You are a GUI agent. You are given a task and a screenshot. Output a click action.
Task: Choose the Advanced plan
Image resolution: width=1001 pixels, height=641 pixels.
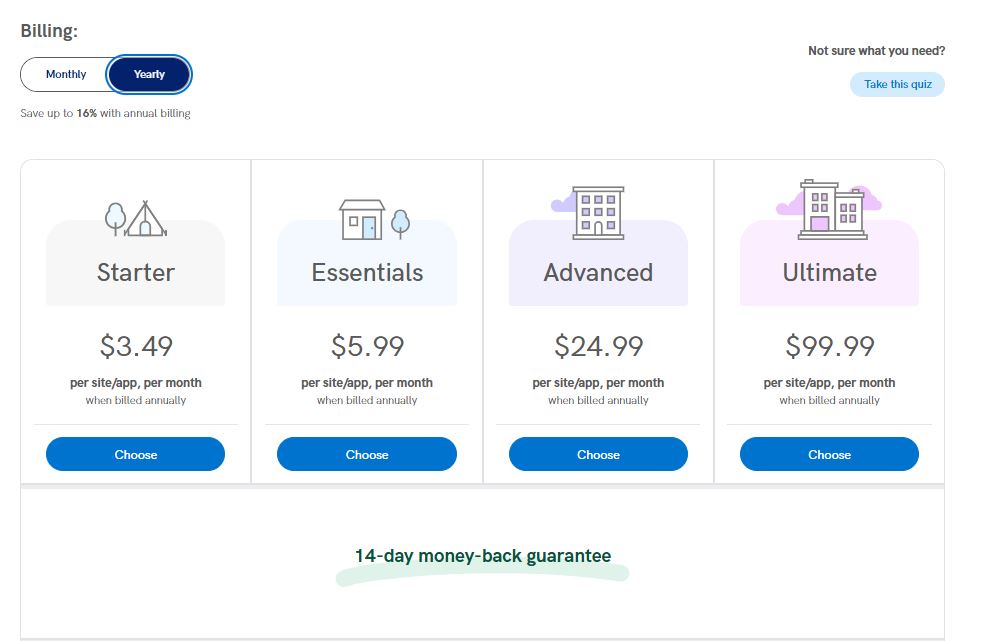(598, 454)
